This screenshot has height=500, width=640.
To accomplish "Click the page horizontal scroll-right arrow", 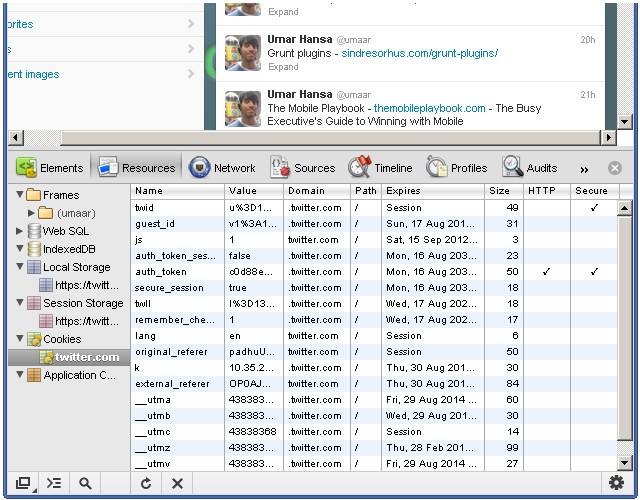I will click(608, 138).
